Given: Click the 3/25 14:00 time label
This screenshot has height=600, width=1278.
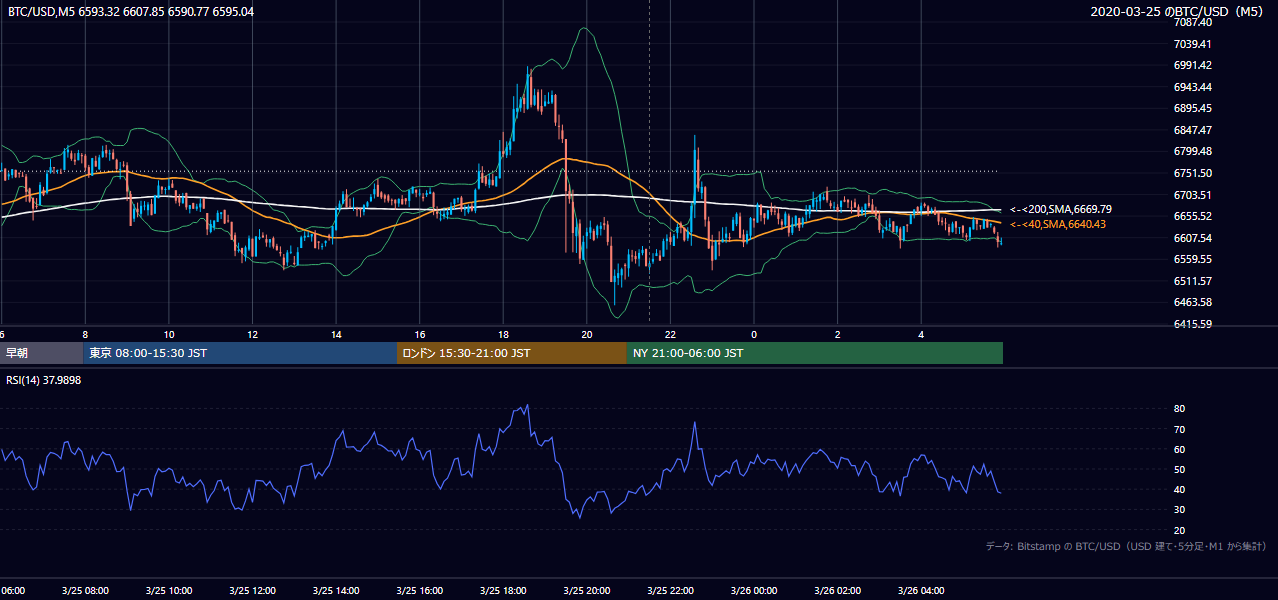Looking at the screenshot, I should click(x=336, y=590).
